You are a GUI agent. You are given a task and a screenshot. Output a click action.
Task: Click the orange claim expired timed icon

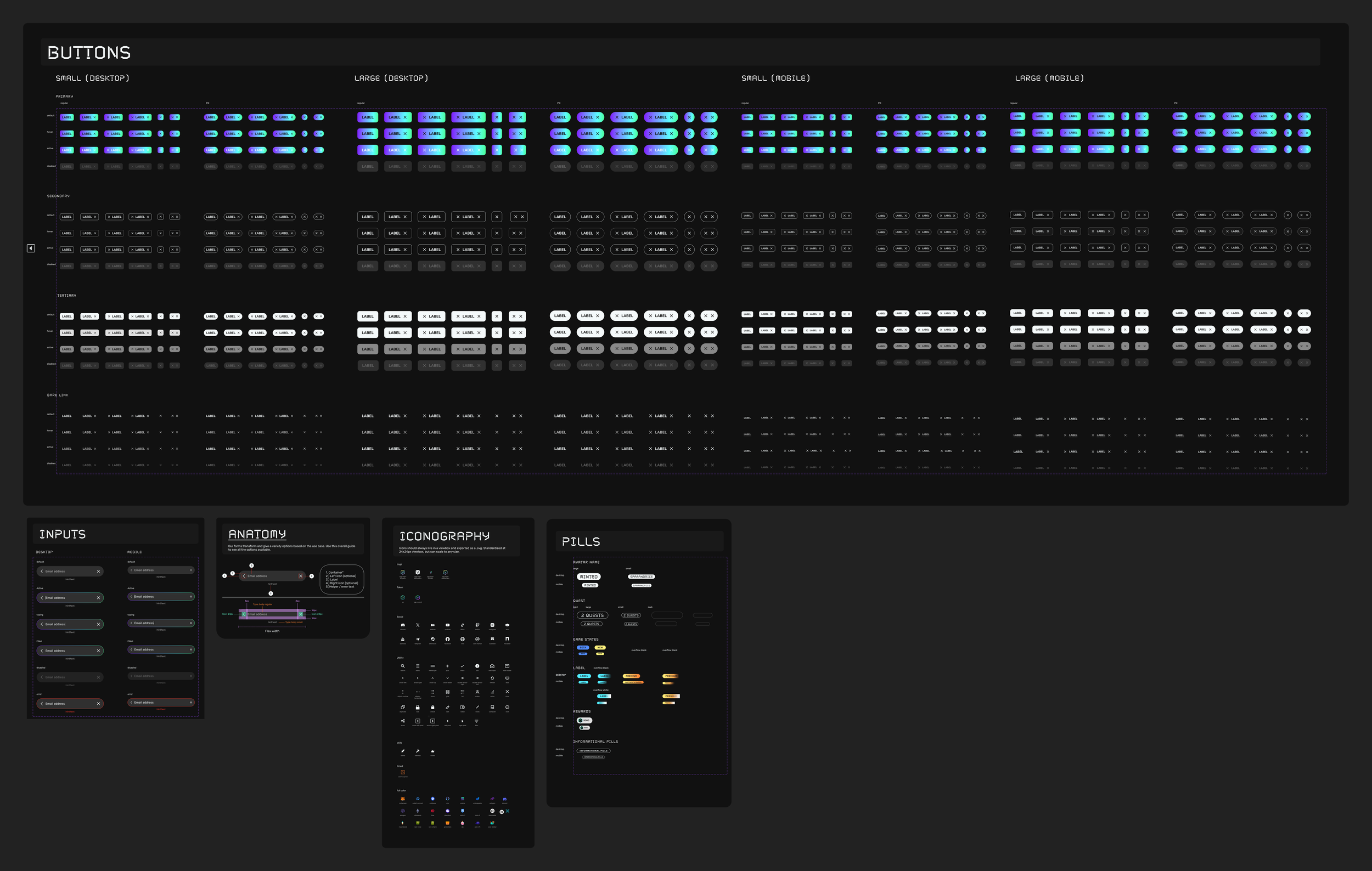pyautogui.click(x=403, y=772)
